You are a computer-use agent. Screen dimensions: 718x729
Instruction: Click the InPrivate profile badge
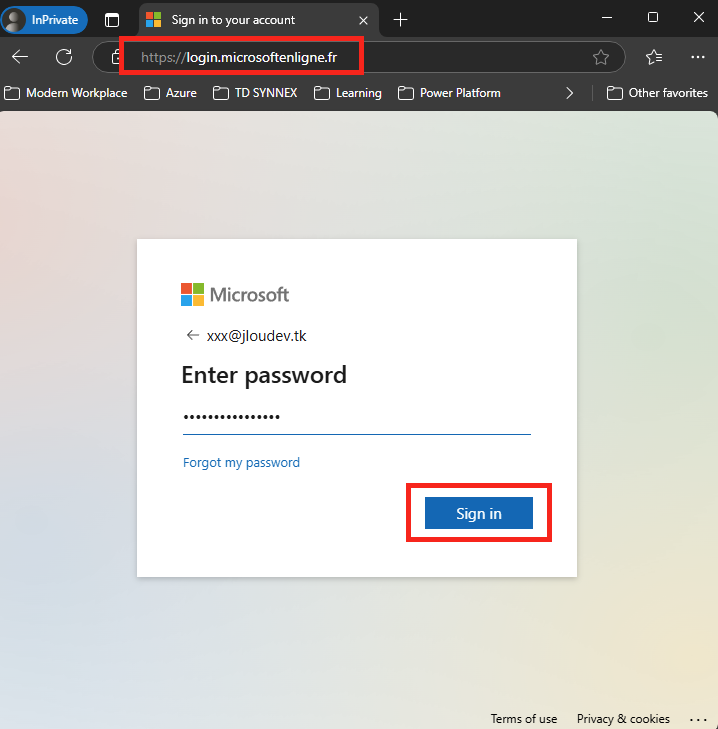pos(44,20)
